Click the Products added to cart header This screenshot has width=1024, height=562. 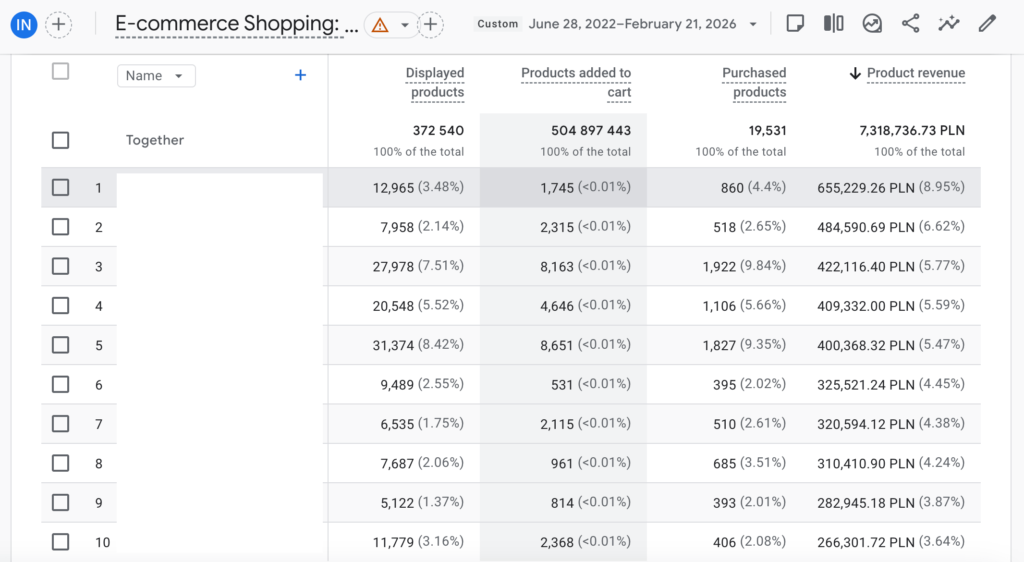pos(577,82)
